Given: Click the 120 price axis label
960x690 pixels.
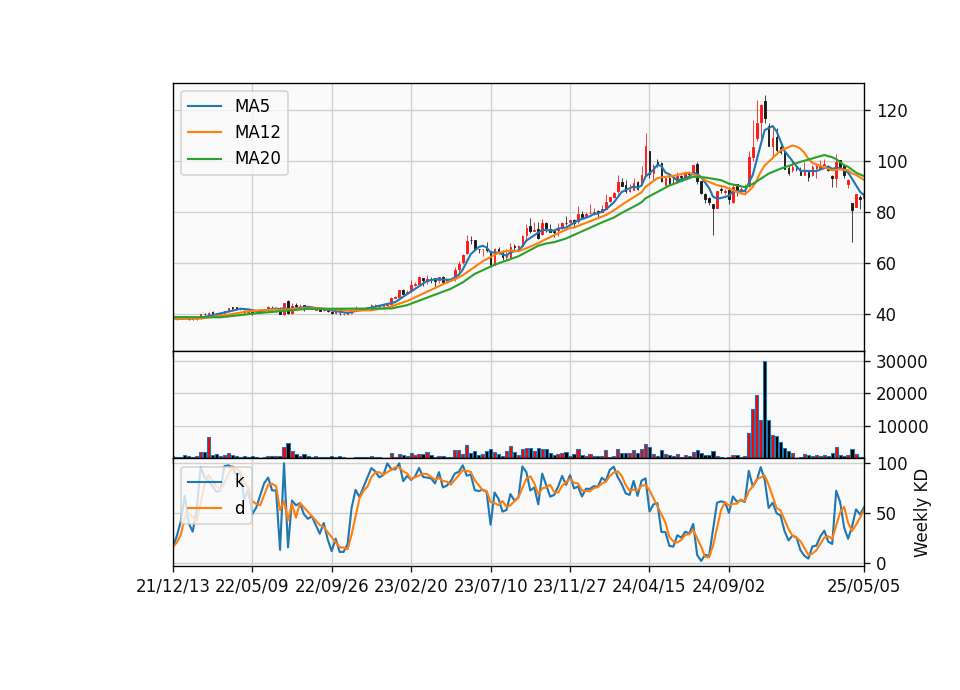Looking at the screenshot, I should [x=892, y=111].
